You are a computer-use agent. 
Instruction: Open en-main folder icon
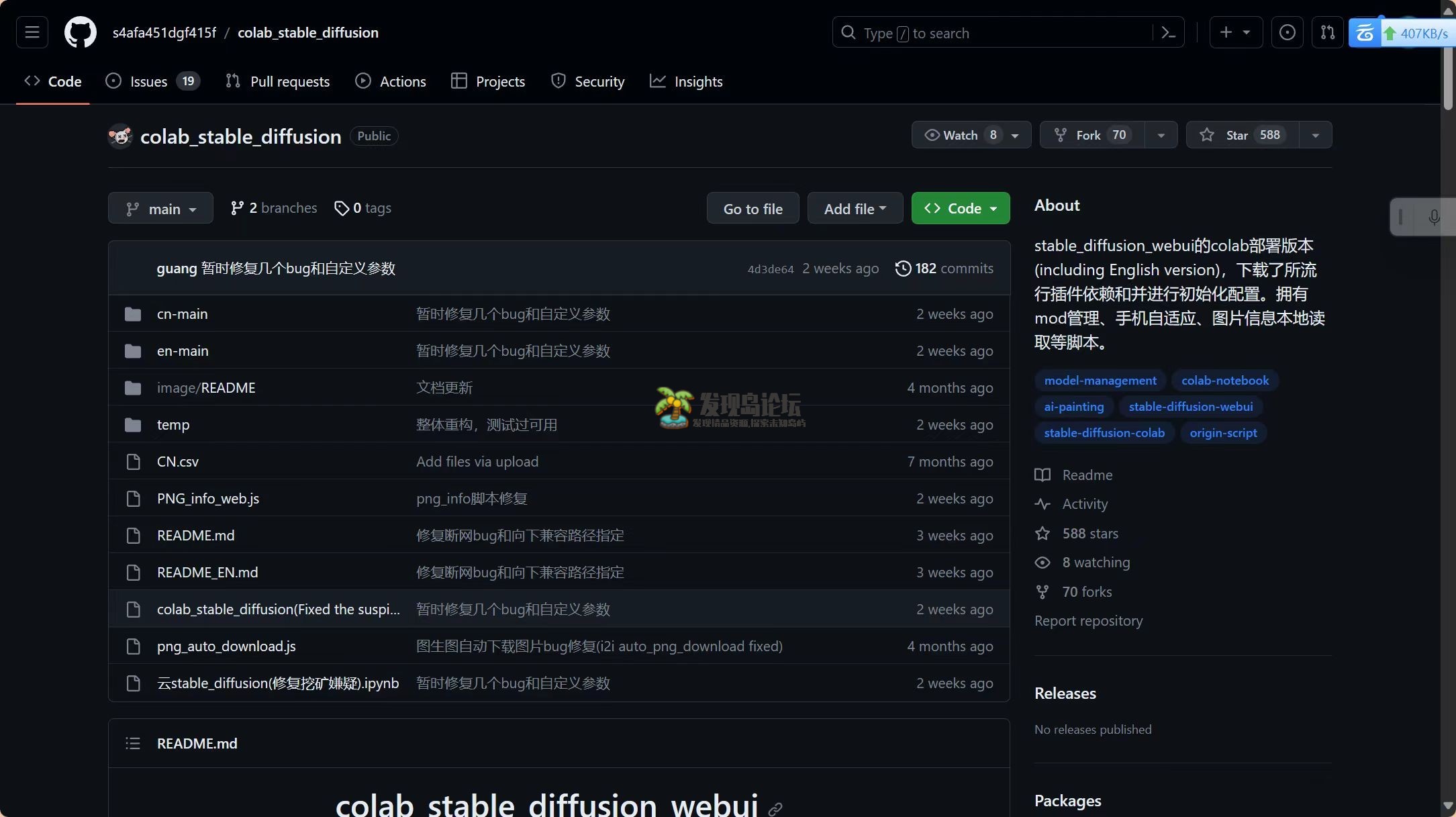(x=133, y=351)
